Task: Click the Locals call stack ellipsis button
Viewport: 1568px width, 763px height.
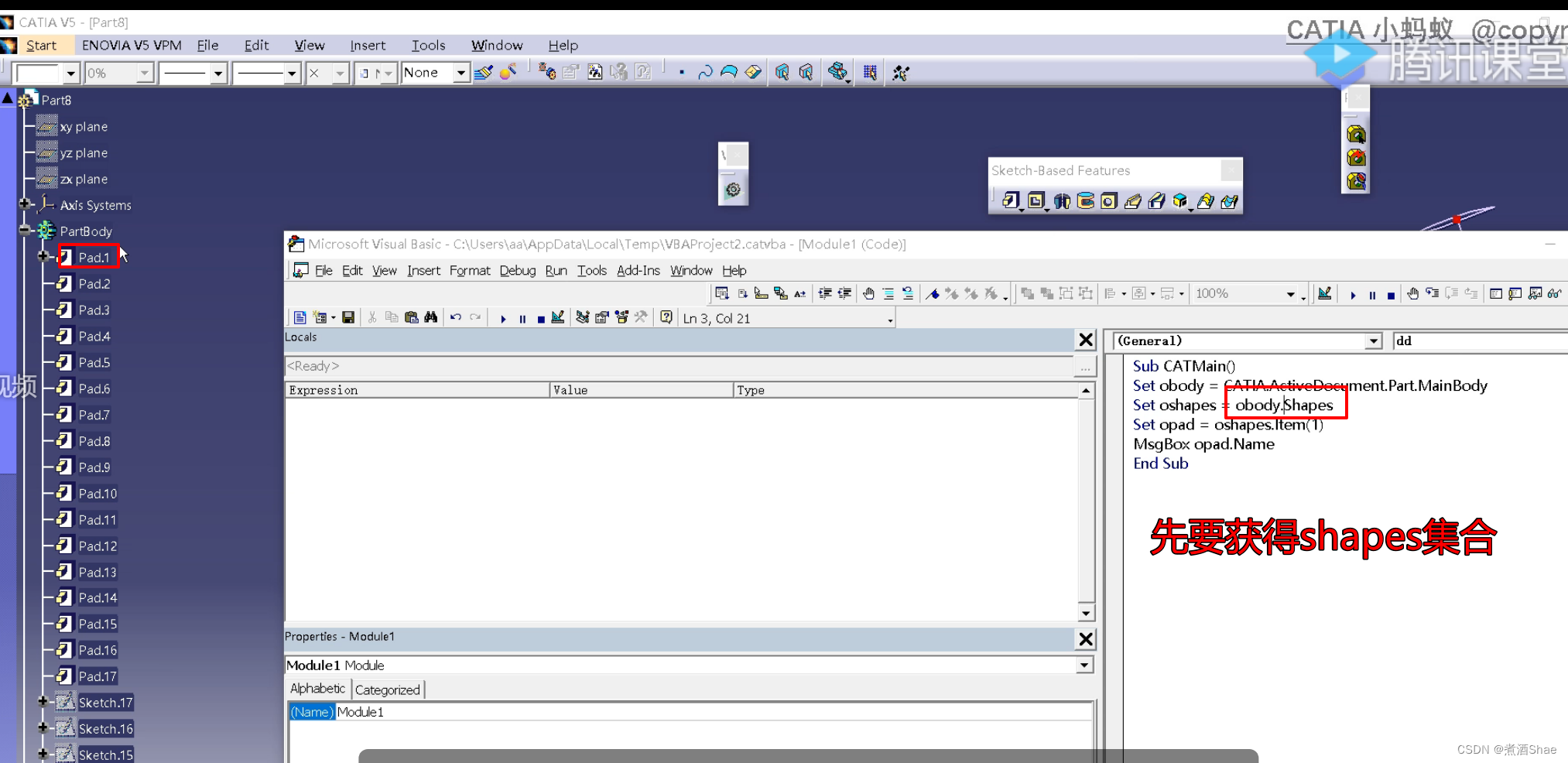Action: 1085,367
